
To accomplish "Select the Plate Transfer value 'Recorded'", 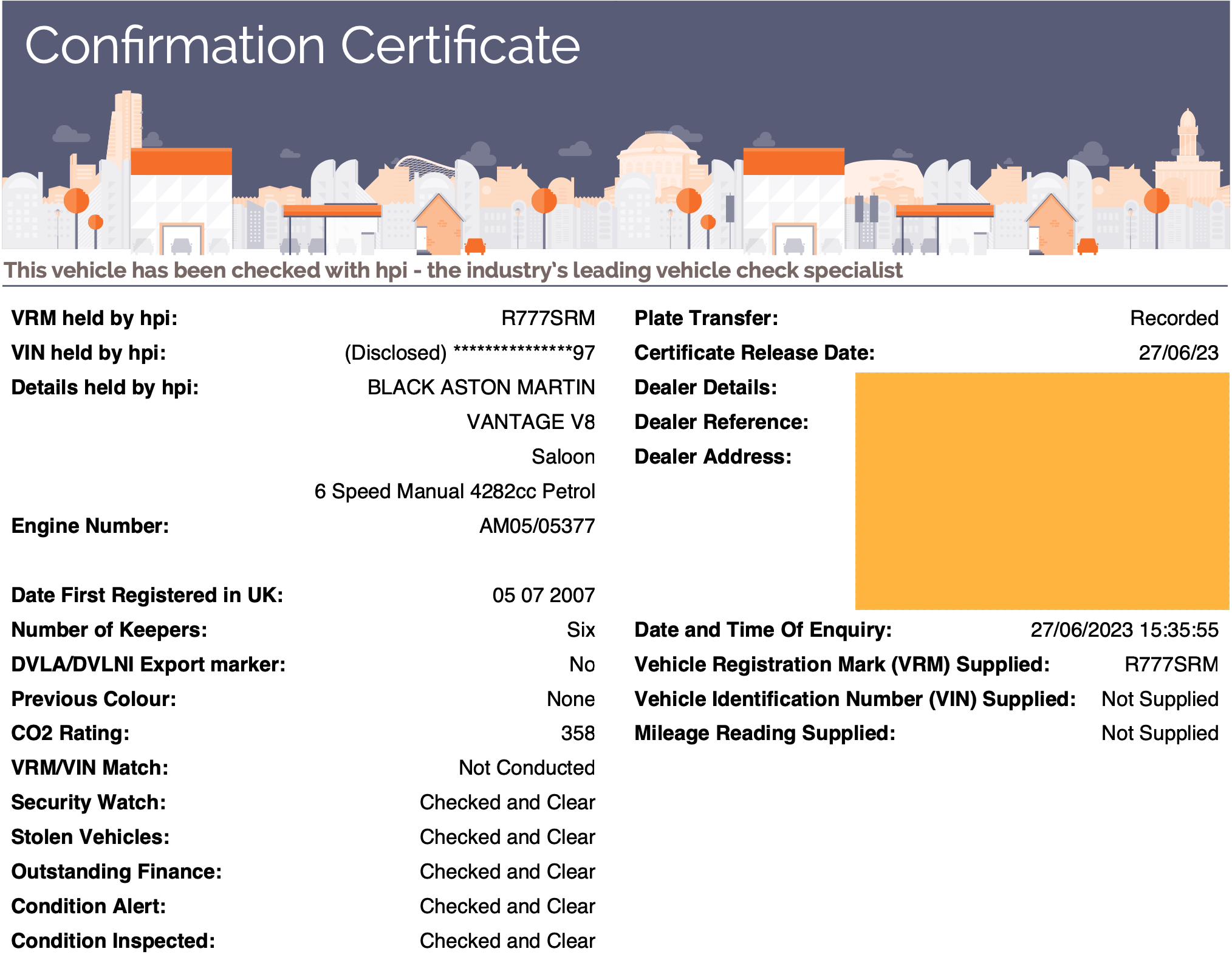I will 1174,318.
